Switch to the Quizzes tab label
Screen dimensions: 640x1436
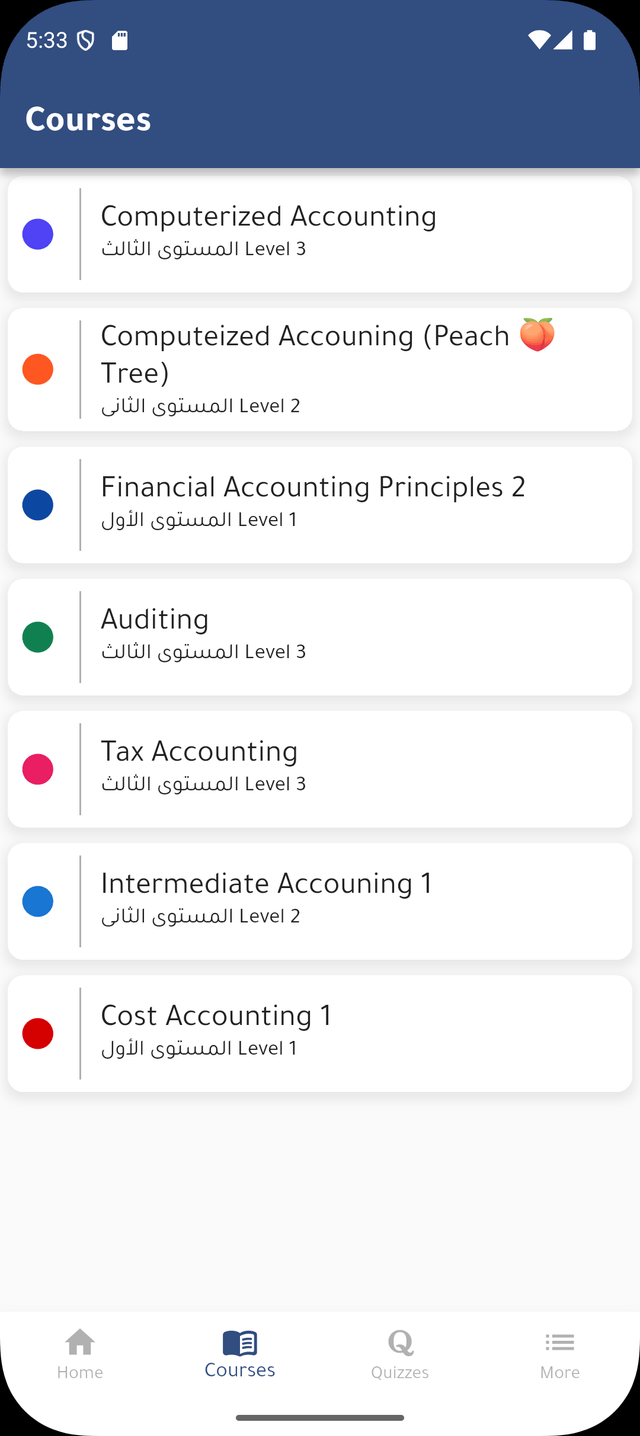coord(400,1373)
